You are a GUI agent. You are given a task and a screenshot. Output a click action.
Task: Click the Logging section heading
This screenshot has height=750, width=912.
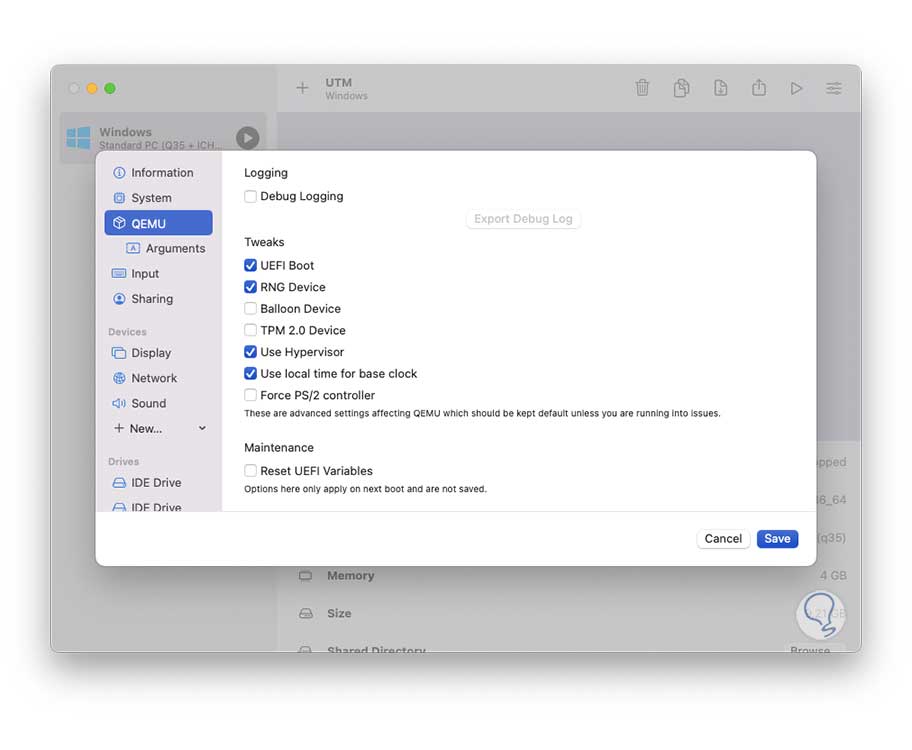[266, 173]
